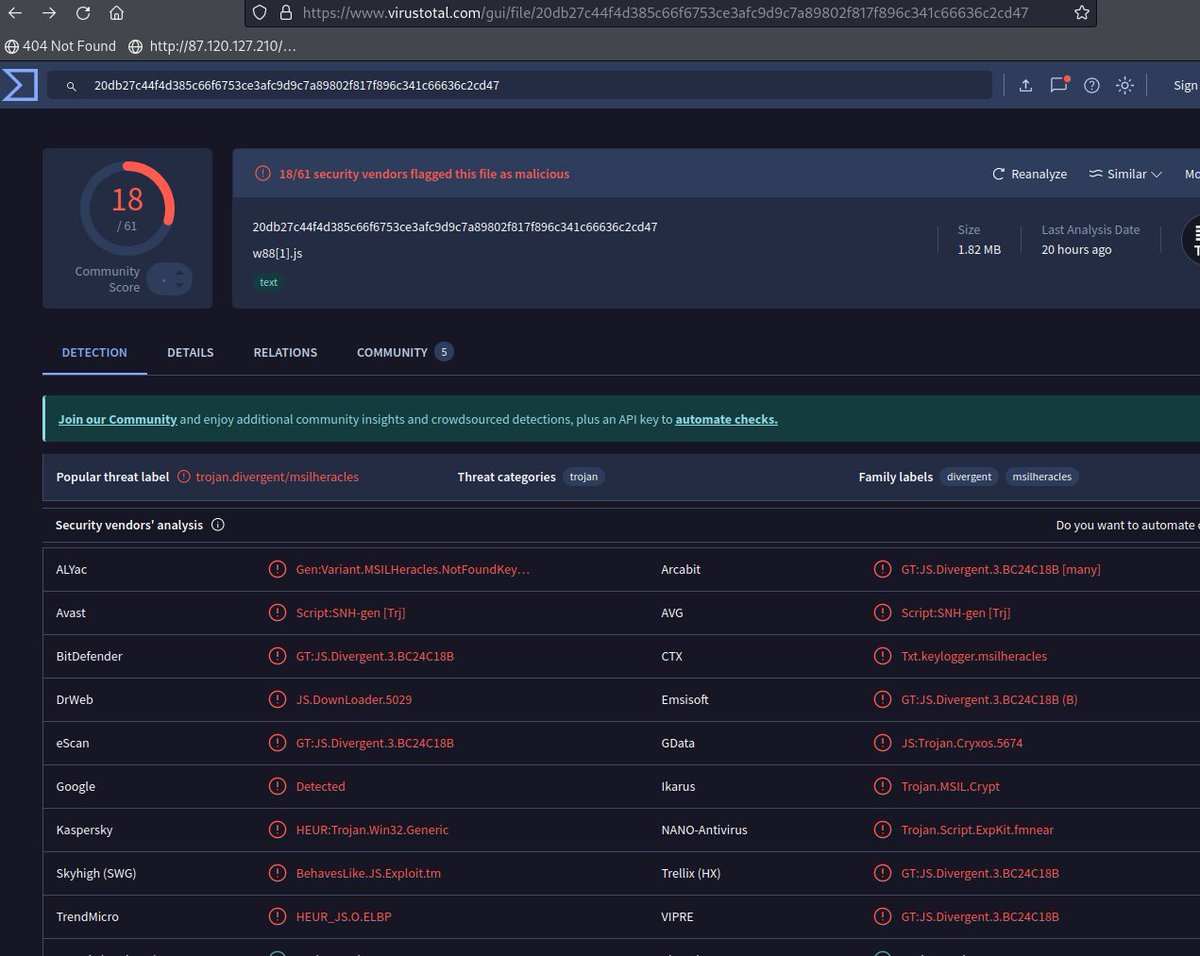Open the feedback icon with red notification dot
This screenshot has height=956, width=1200.
pos(1058,85)
